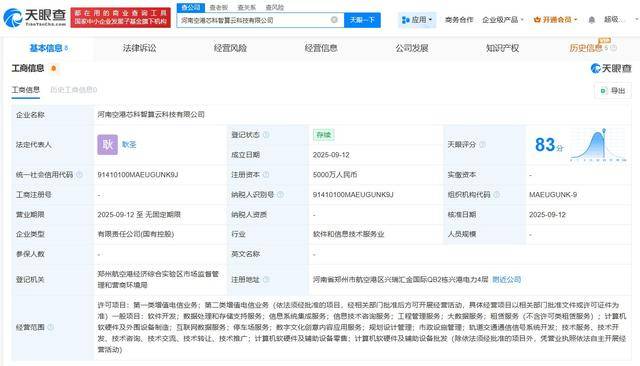Click the 导出 export button

[613, 91]
